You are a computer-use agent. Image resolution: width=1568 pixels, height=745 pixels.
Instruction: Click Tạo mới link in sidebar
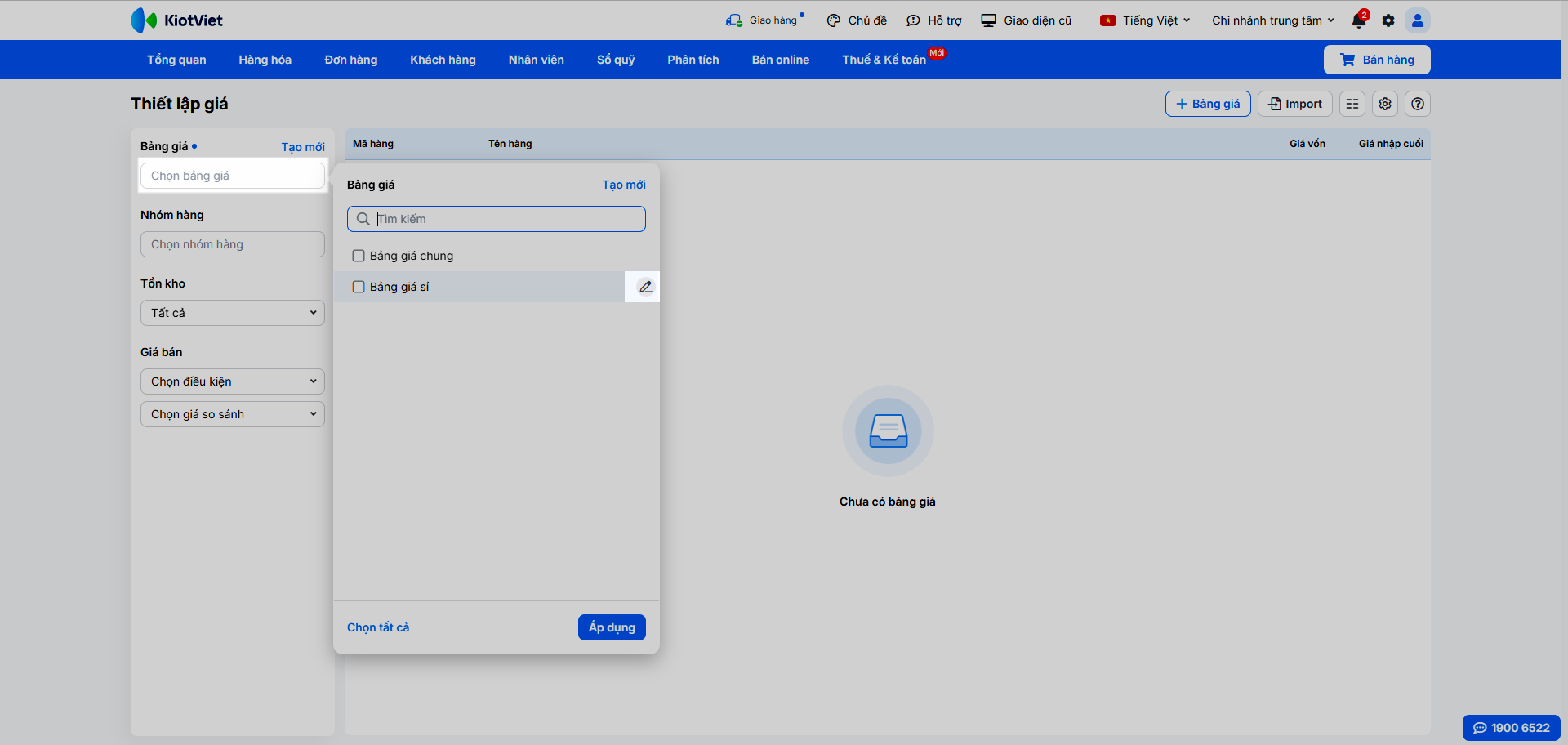pyautogui.click(x=303, y=147)
